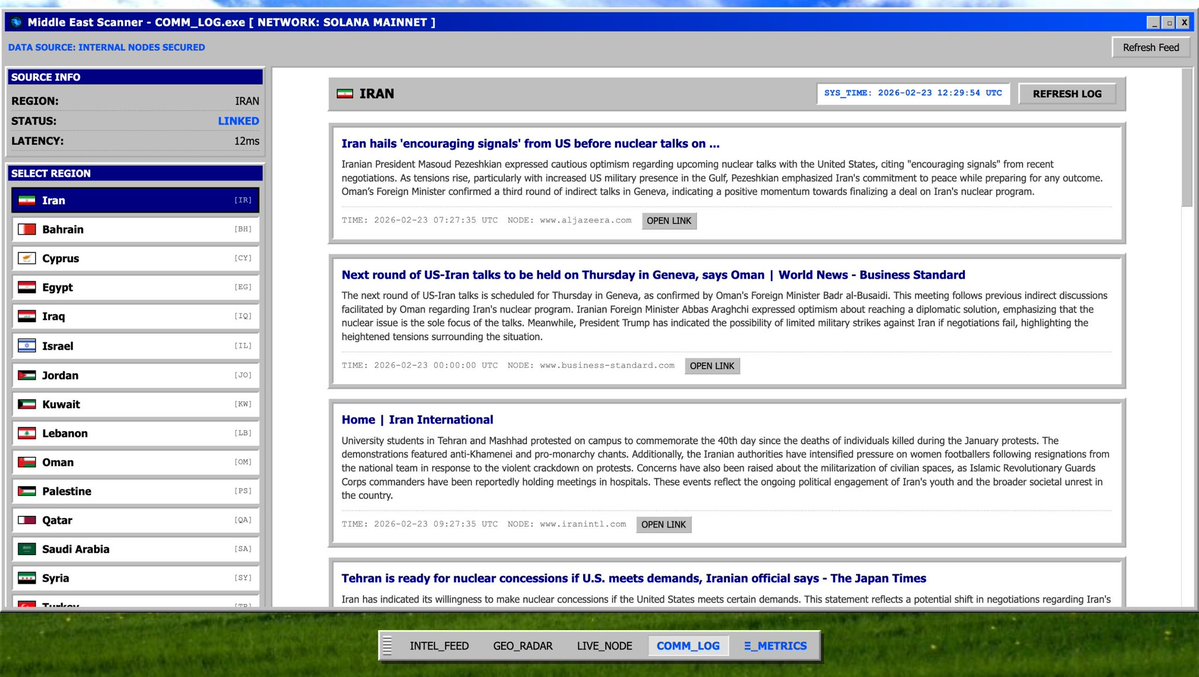Open link for the iranintl.com article
The image size is (1199, 677).
(664, 525)
